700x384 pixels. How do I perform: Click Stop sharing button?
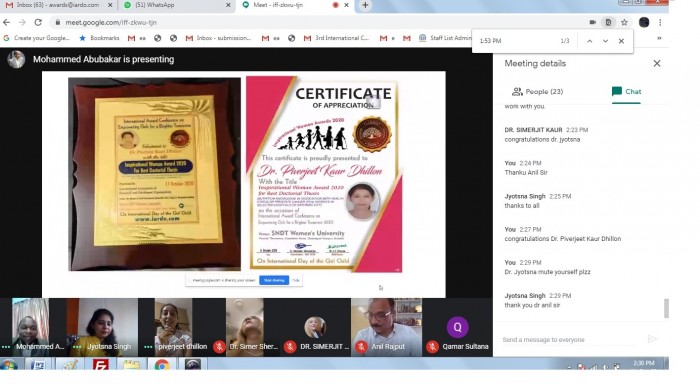tap(274, 280)
